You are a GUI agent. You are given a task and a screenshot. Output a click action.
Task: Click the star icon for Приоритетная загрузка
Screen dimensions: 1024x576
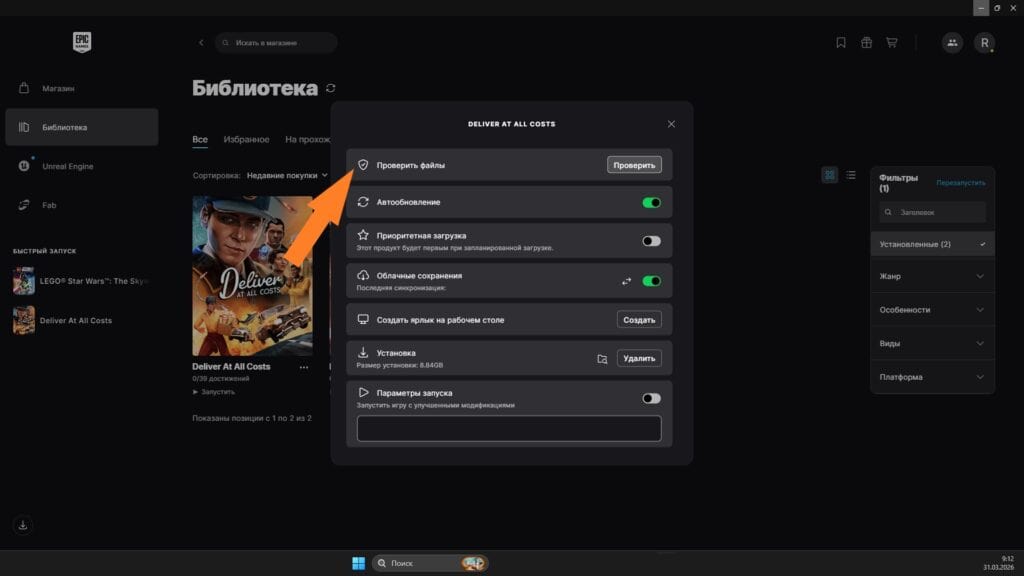(x=363, y=235)
